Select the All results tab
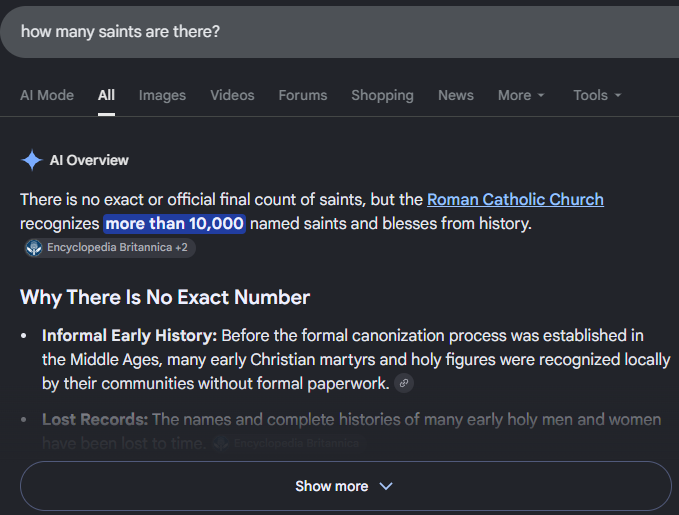The width and height of the screenshot is (679, 515). 106,95
